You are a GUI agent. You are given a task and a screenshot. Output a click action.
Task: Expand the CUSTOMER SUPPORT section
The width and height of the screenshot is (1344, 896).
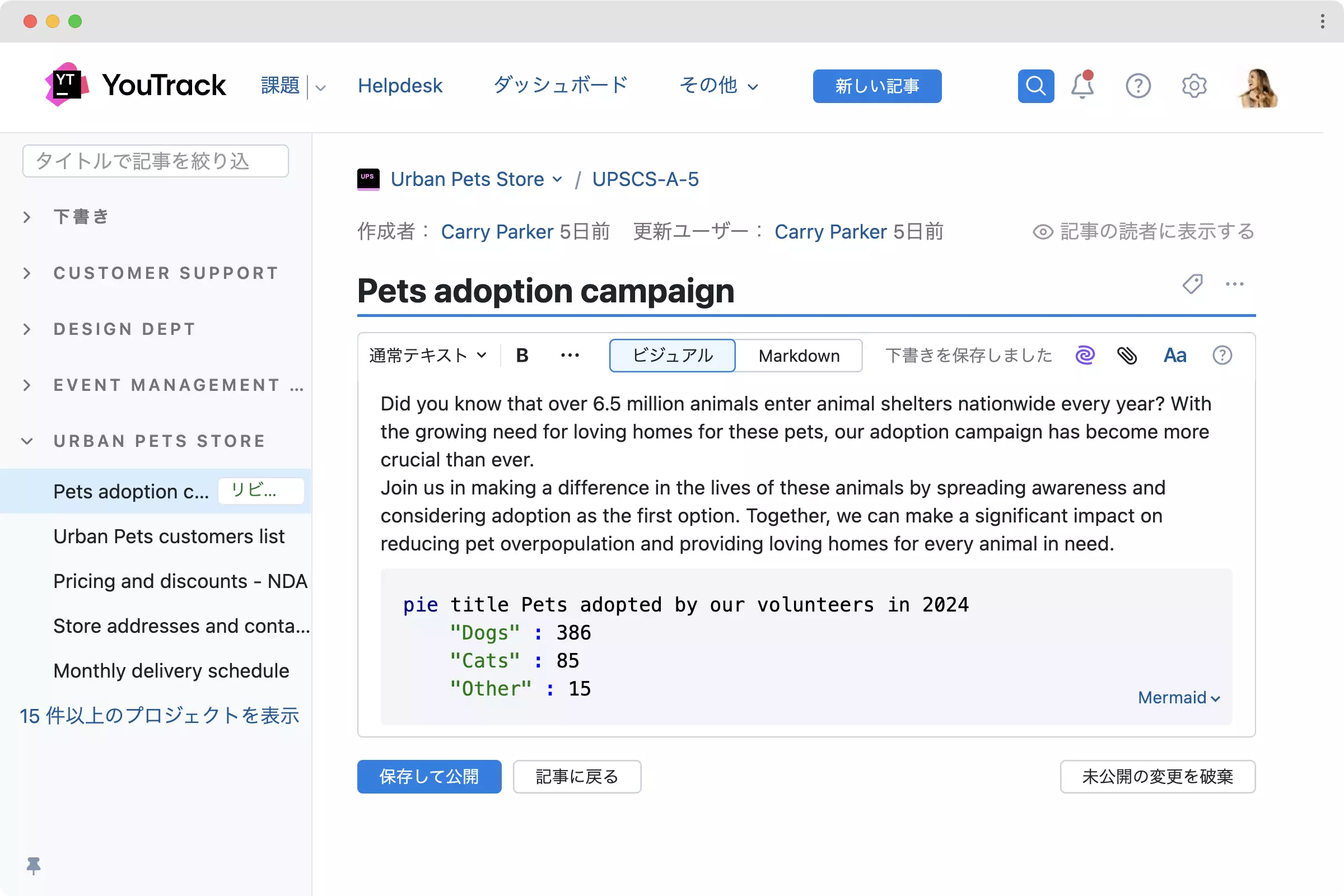tap(166, 273)
